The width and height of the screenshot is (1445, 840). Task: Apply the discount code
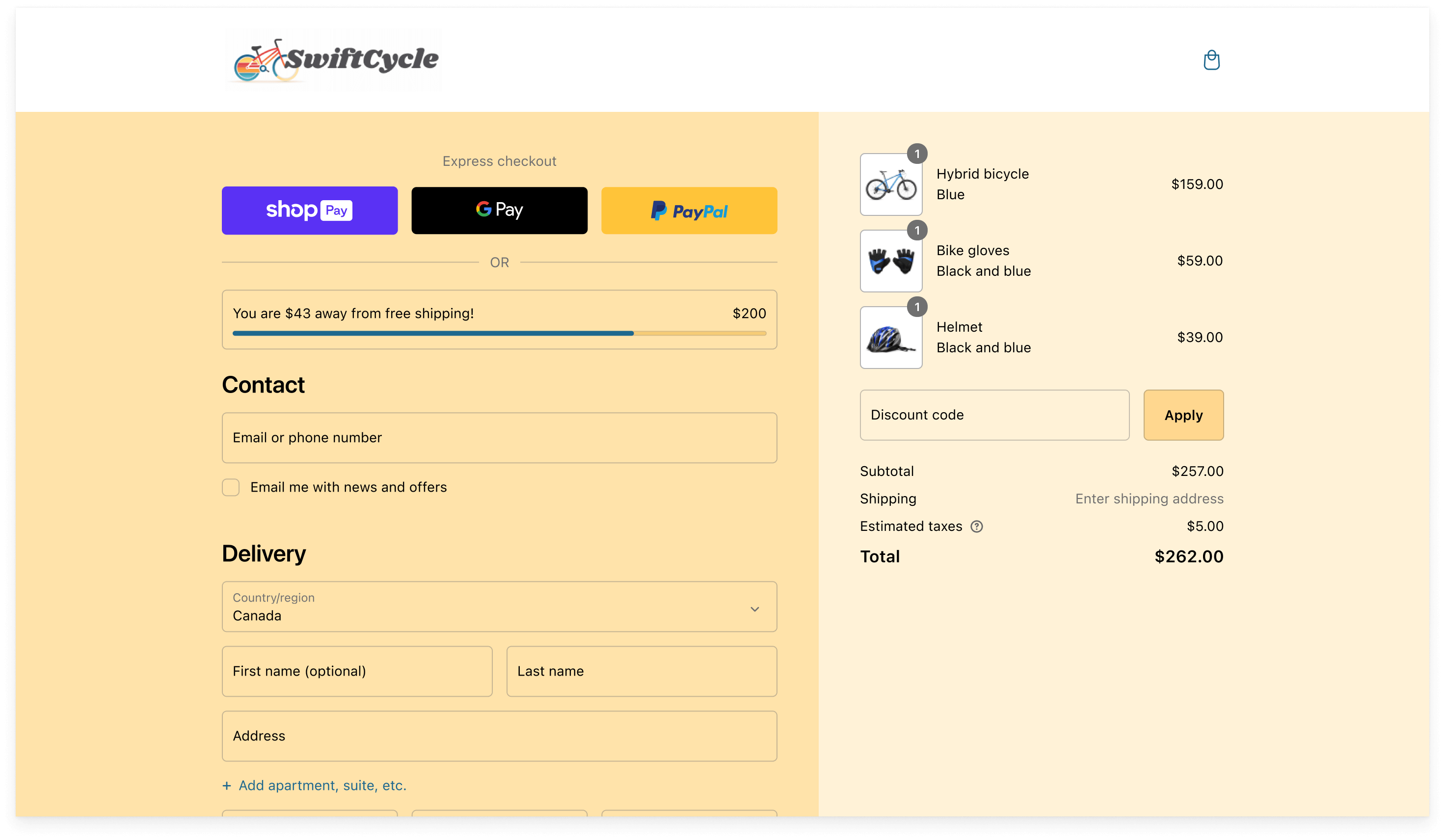[x=1183, y=415]
